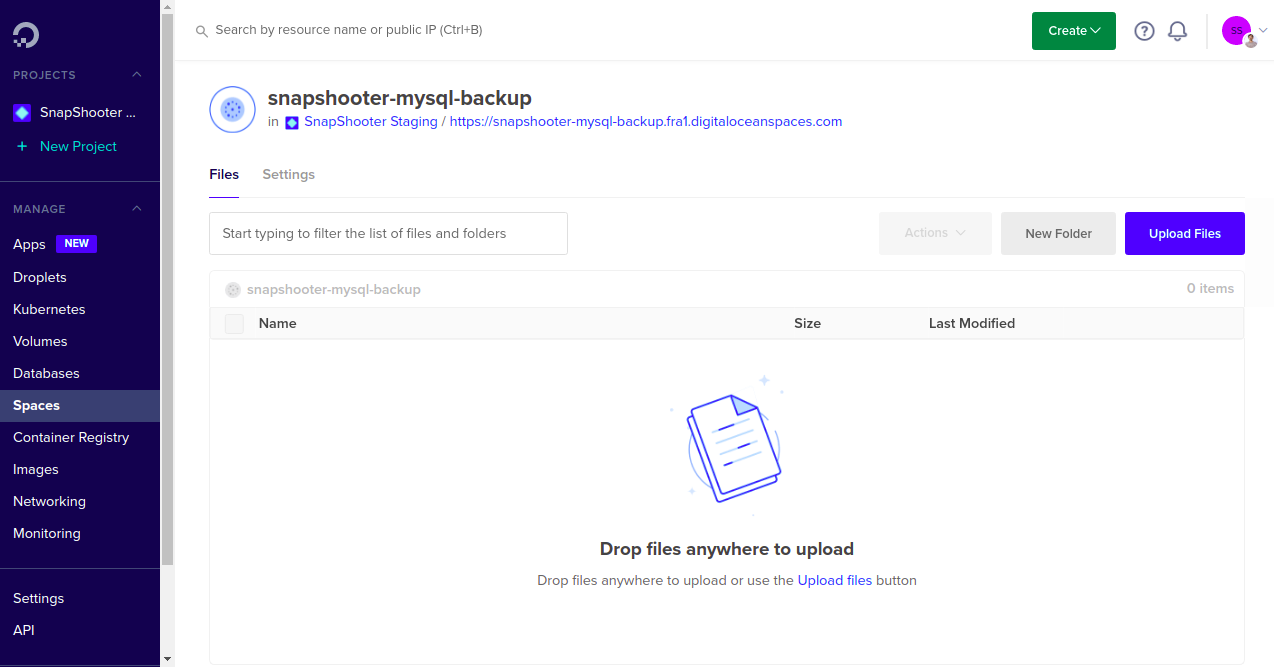Viewport: 1274px width, 667px height.
Task: Open Images in the sidebar
Action: point(36,469)
